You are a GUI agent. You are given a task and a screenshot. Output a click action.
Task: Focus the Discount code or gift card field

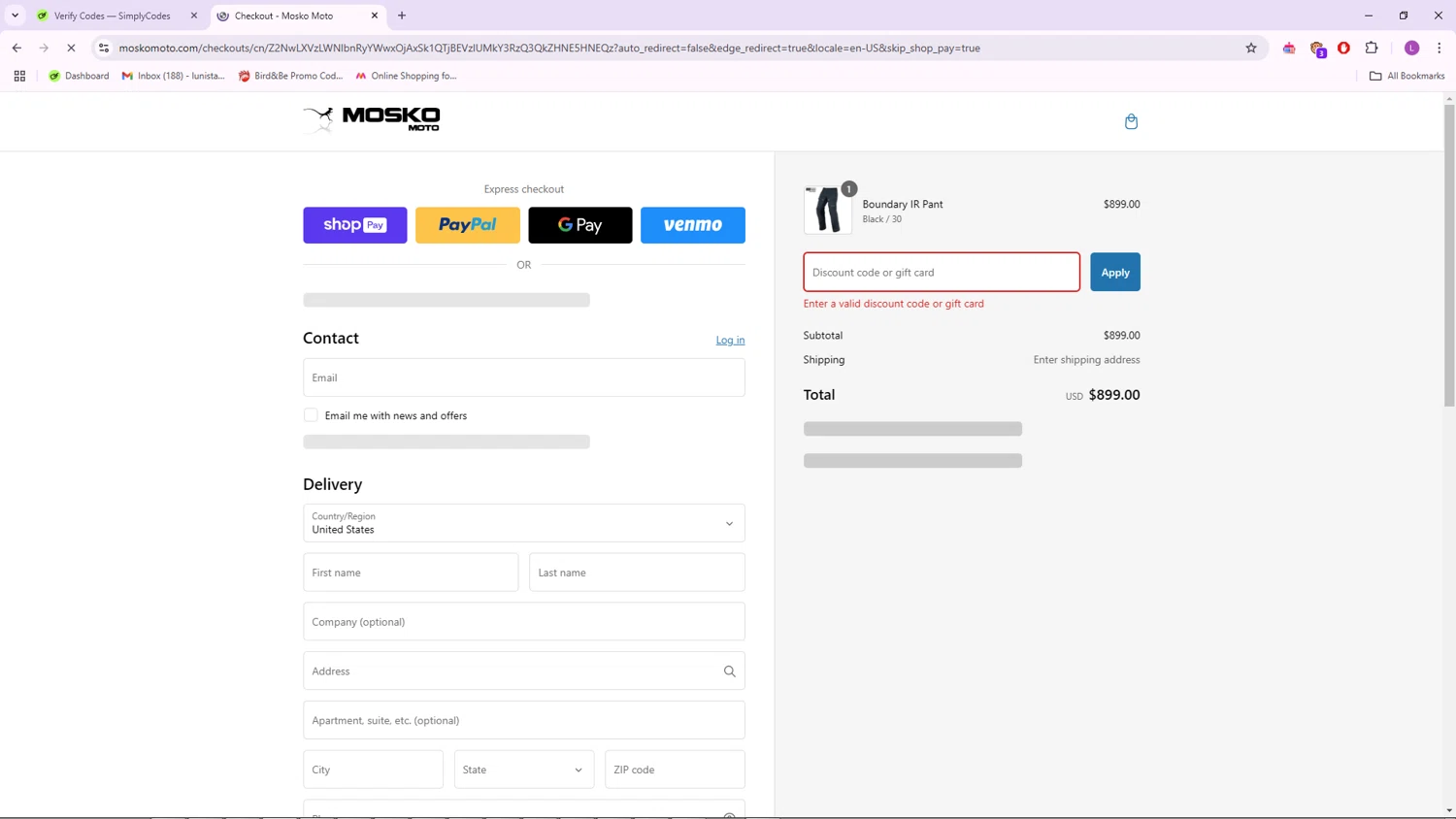pyautogui.click(x=942, y=273)
